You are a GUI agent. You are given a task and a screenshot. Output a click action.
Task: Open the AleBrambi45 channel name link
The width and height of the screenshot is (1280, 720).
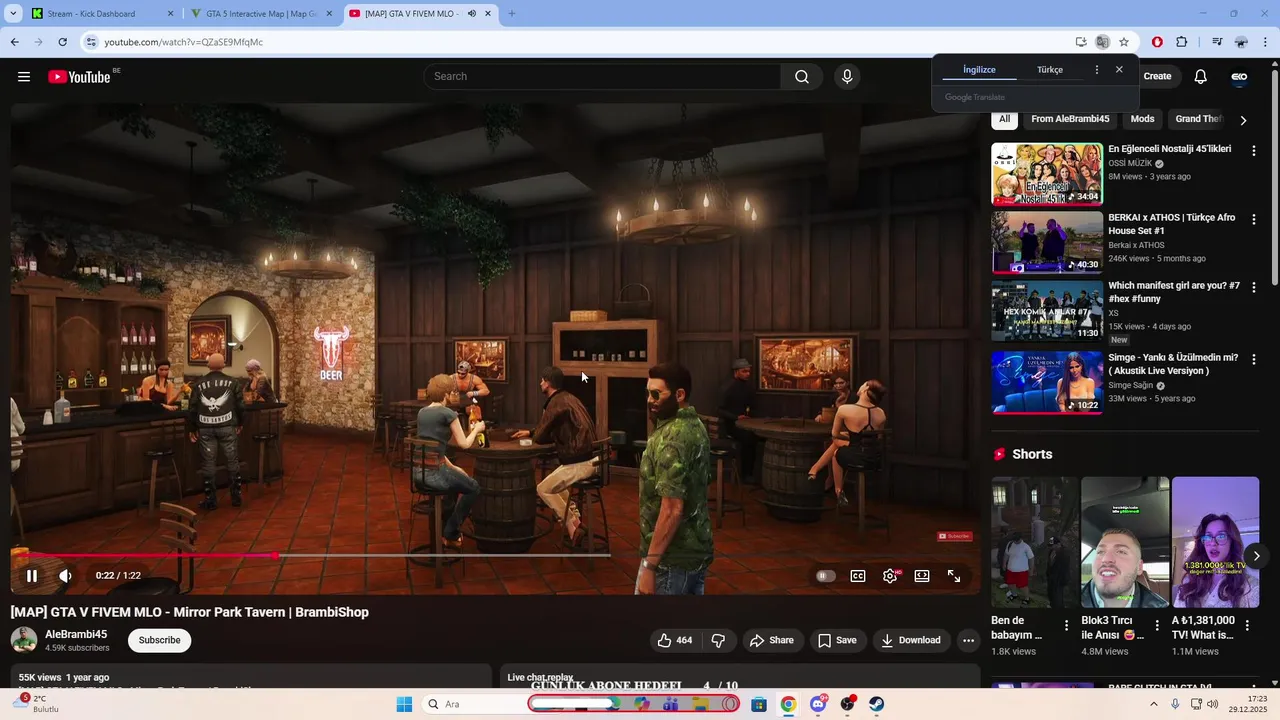[x=76, y=634]
